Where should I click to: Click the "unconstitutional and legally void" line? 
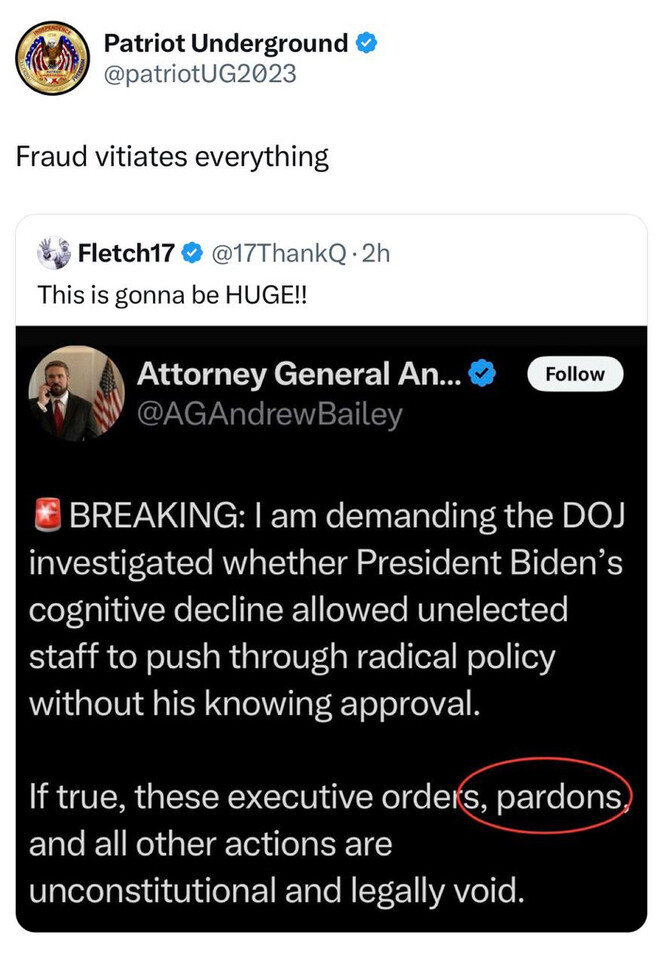pyautogui.click(x=276, y=889)
